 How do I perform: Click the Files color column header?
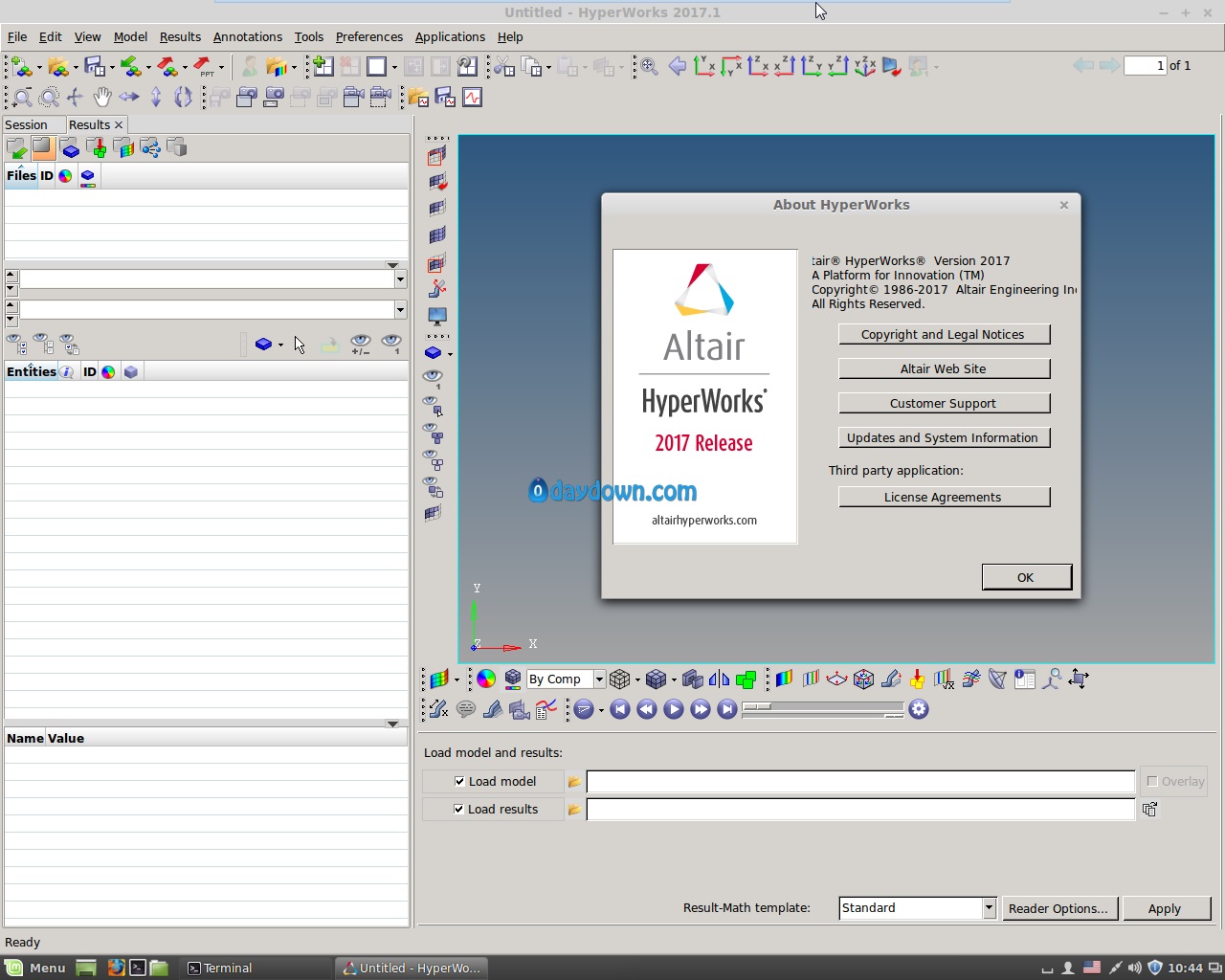coord(65,176)
